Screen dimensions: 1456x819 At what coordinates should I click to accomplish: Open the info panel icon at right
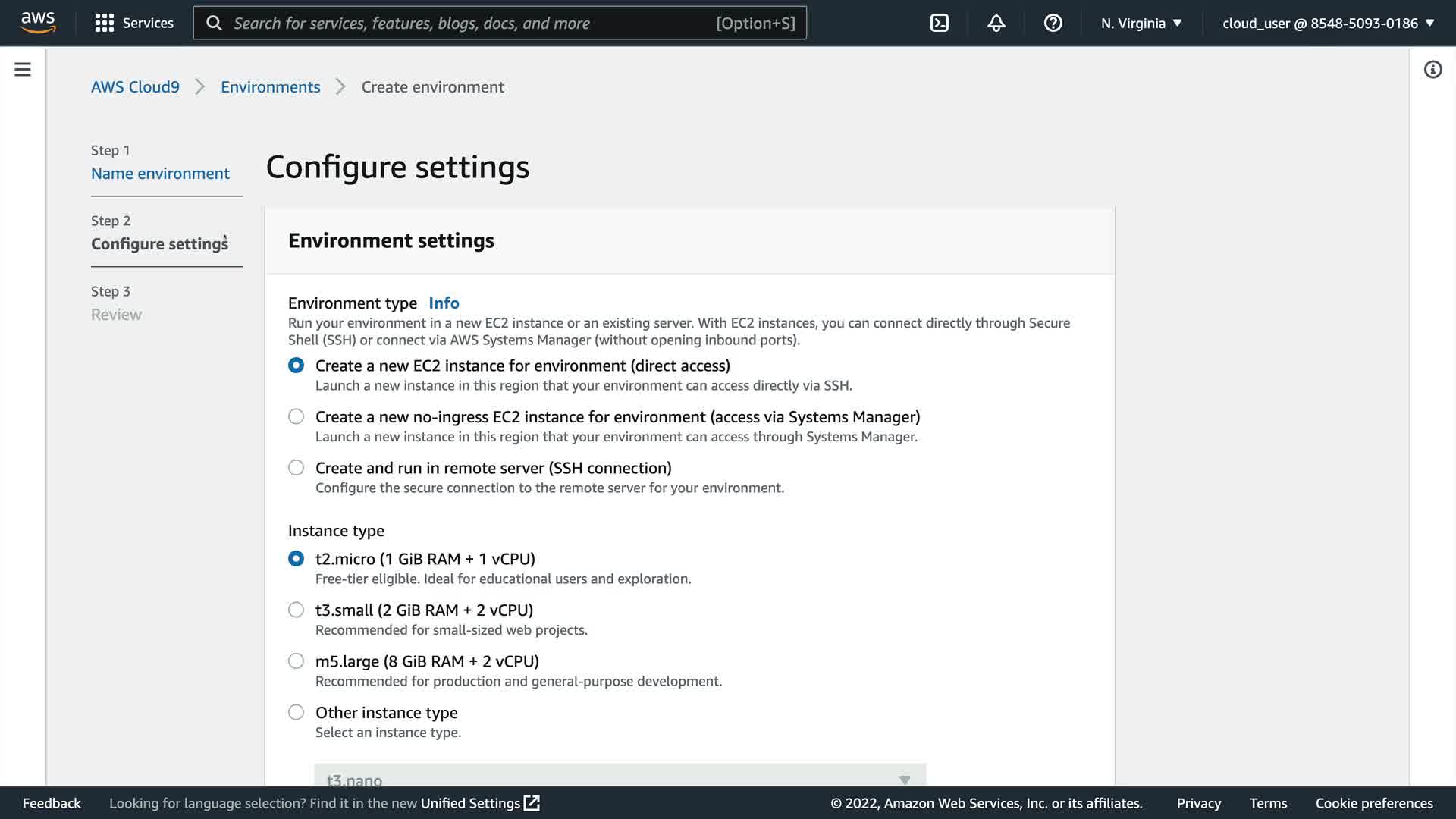point(1432,70)
